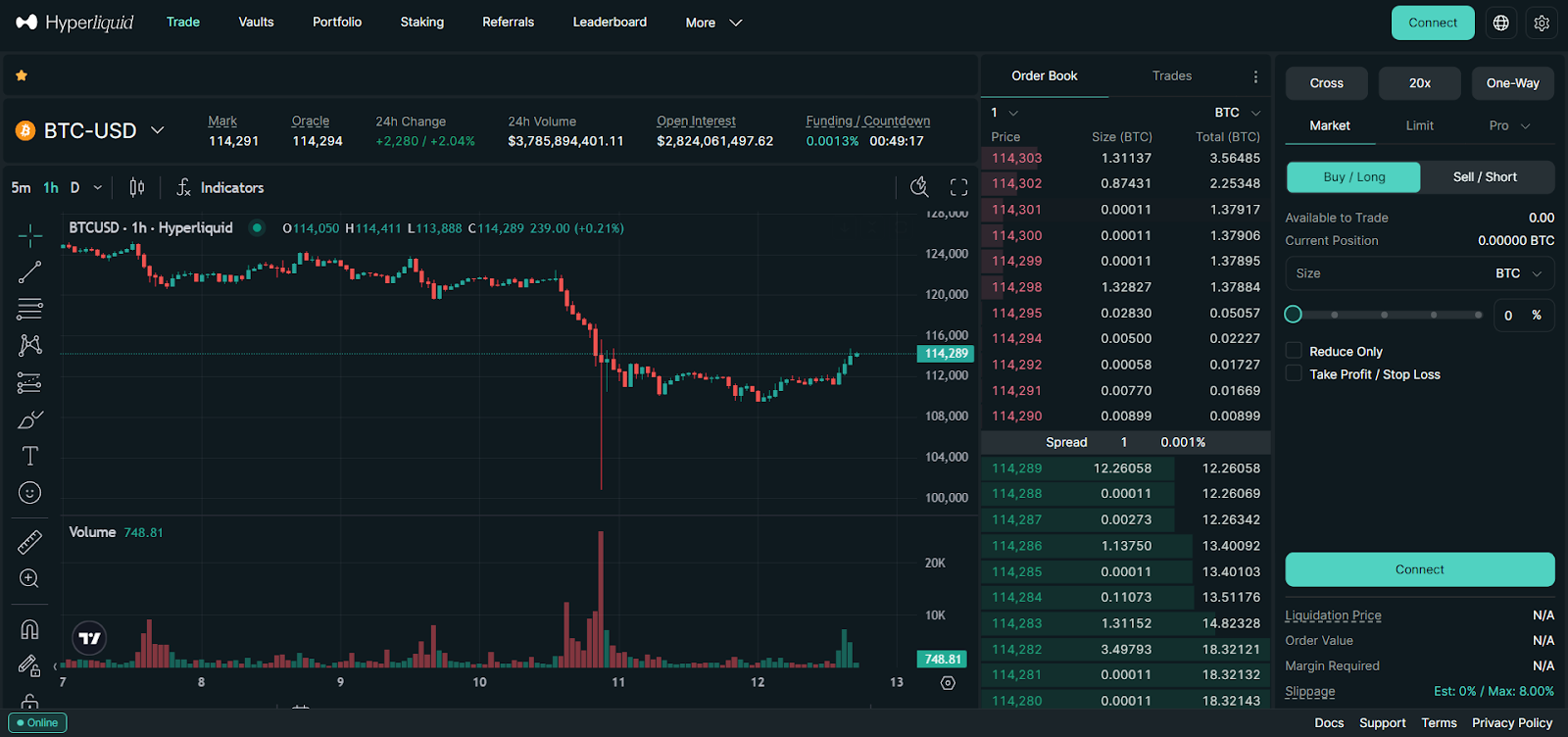Select the brush drawing tool
The height and width of the screenshot is (737, 1568).
pyautogui.click(x=30, y=419)
